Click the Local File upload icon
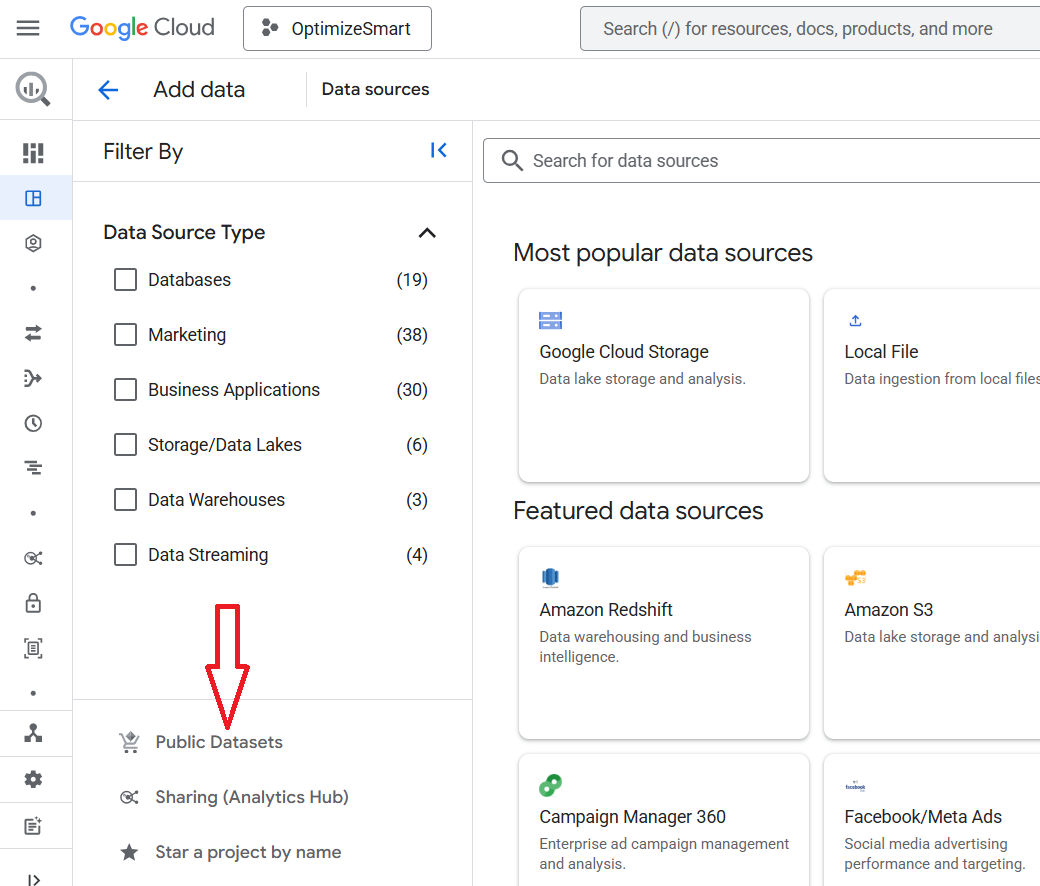 click(856, 321)
